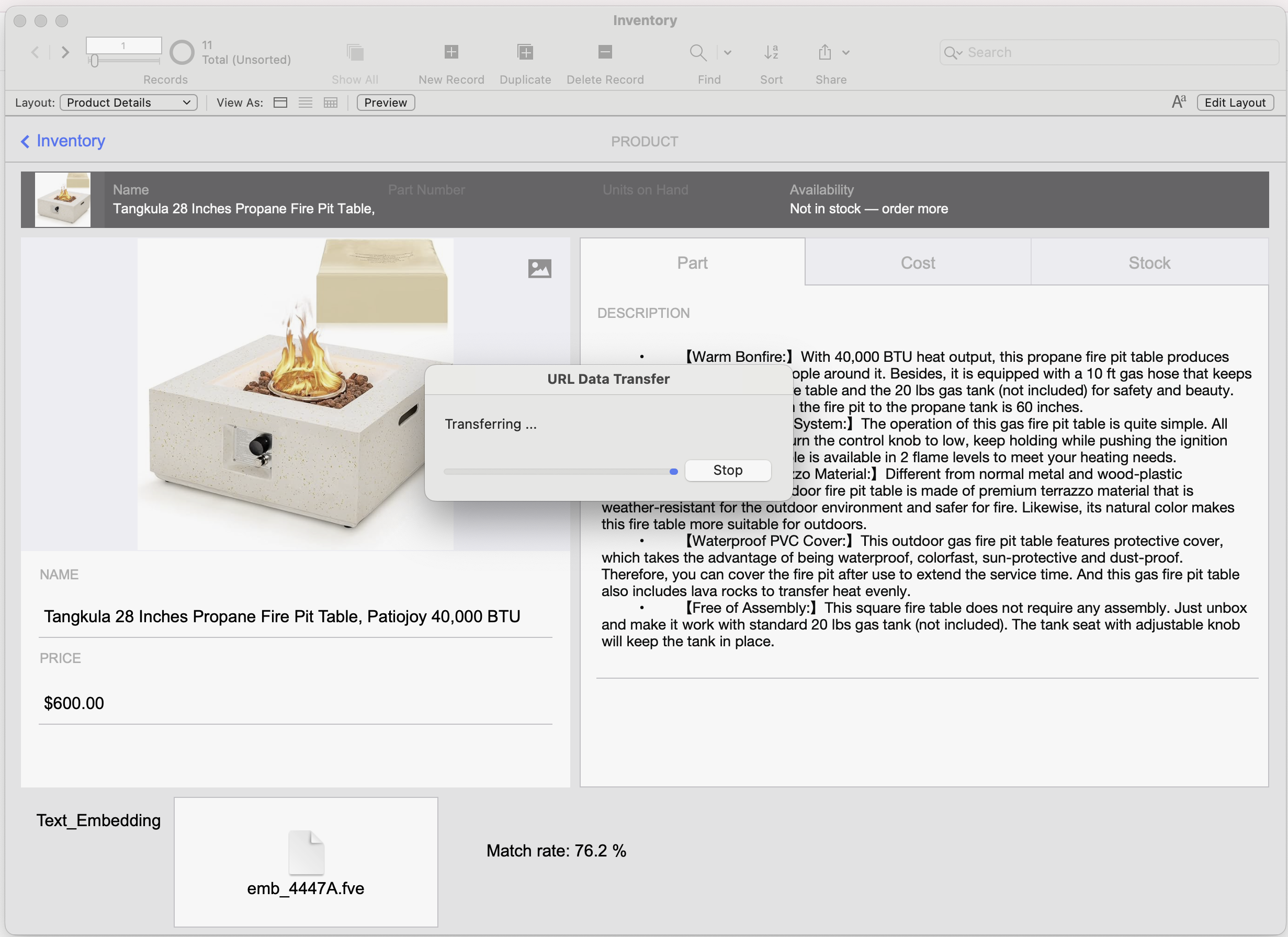
Task: Click the Delete Record icon
Action: (605, 52)
